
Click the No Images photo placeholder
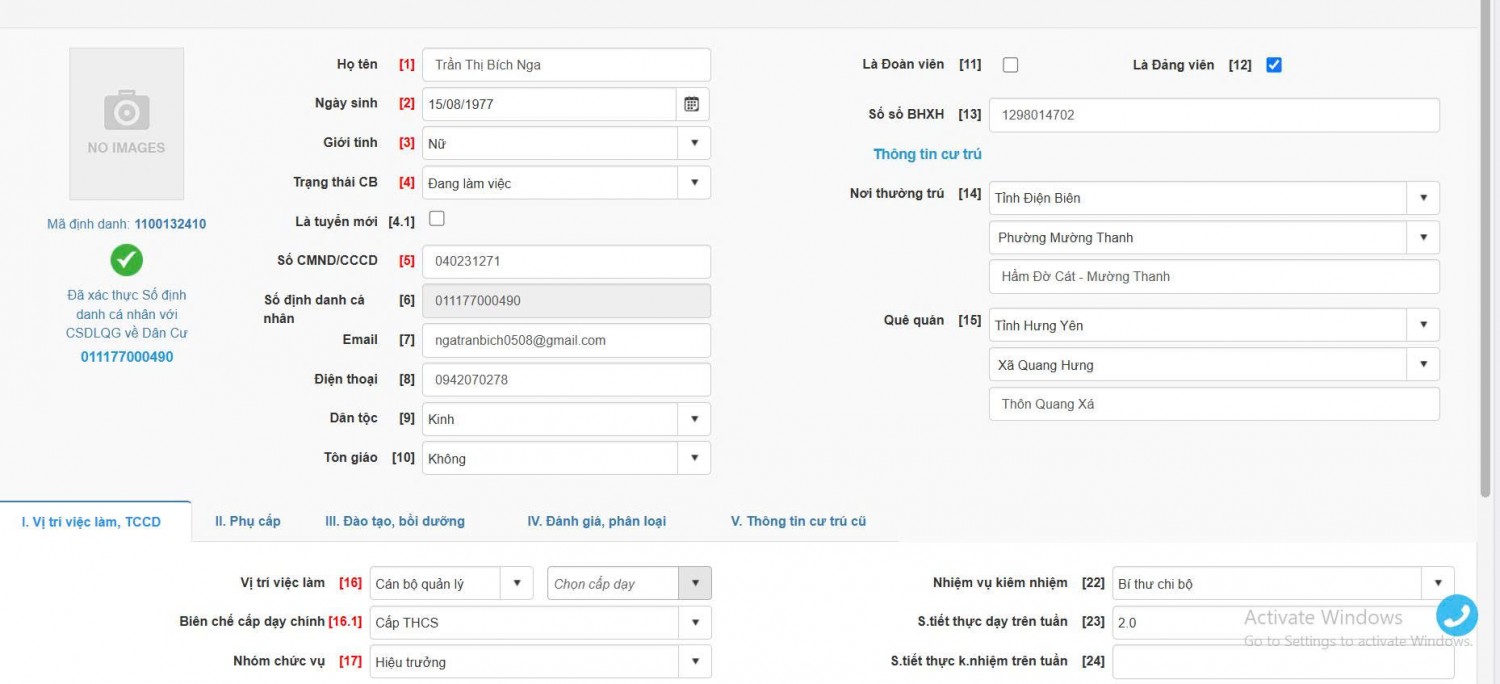point(126,124)
